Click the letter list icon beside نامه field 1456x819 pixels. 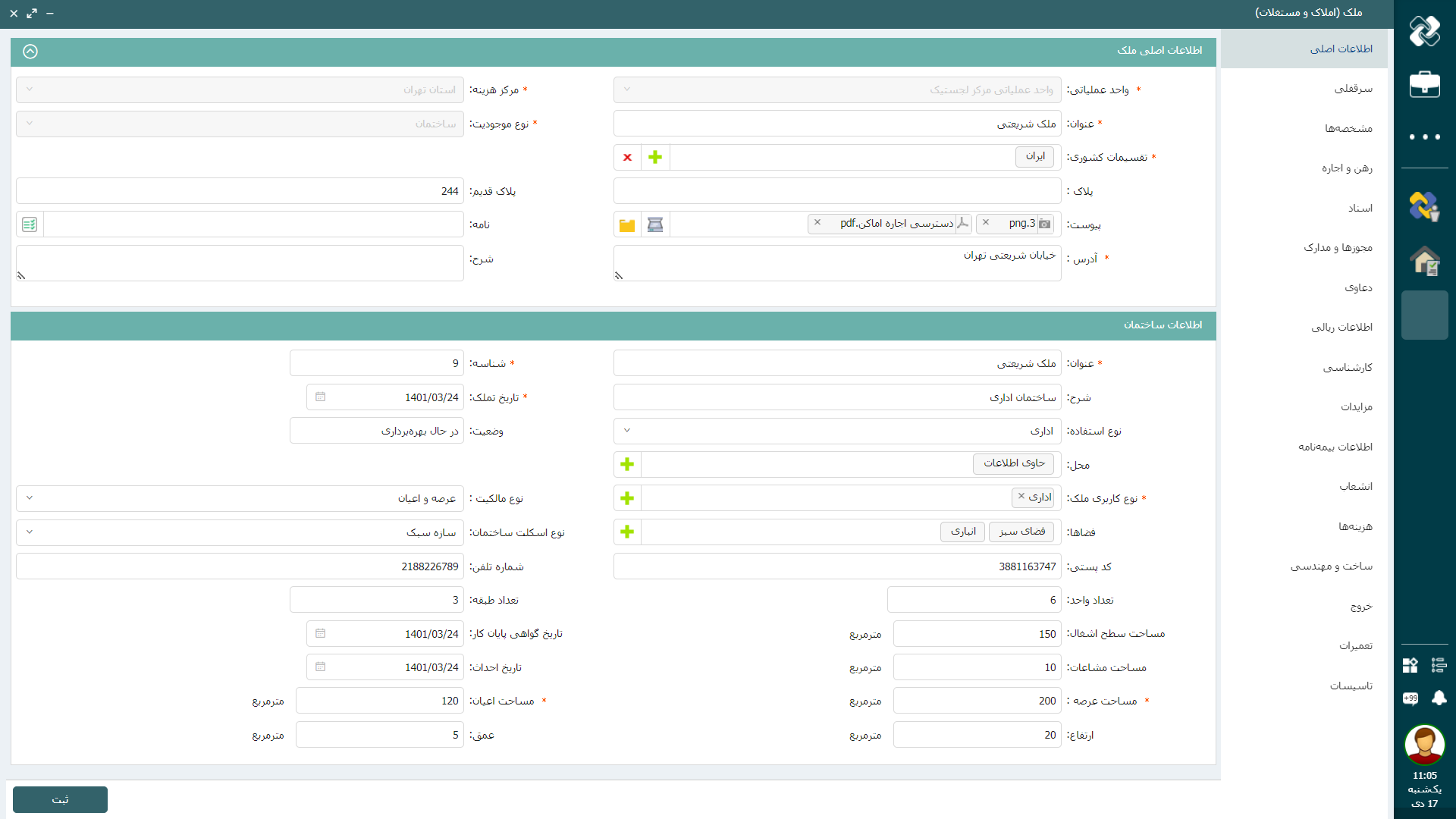click(x=30, y=224)
